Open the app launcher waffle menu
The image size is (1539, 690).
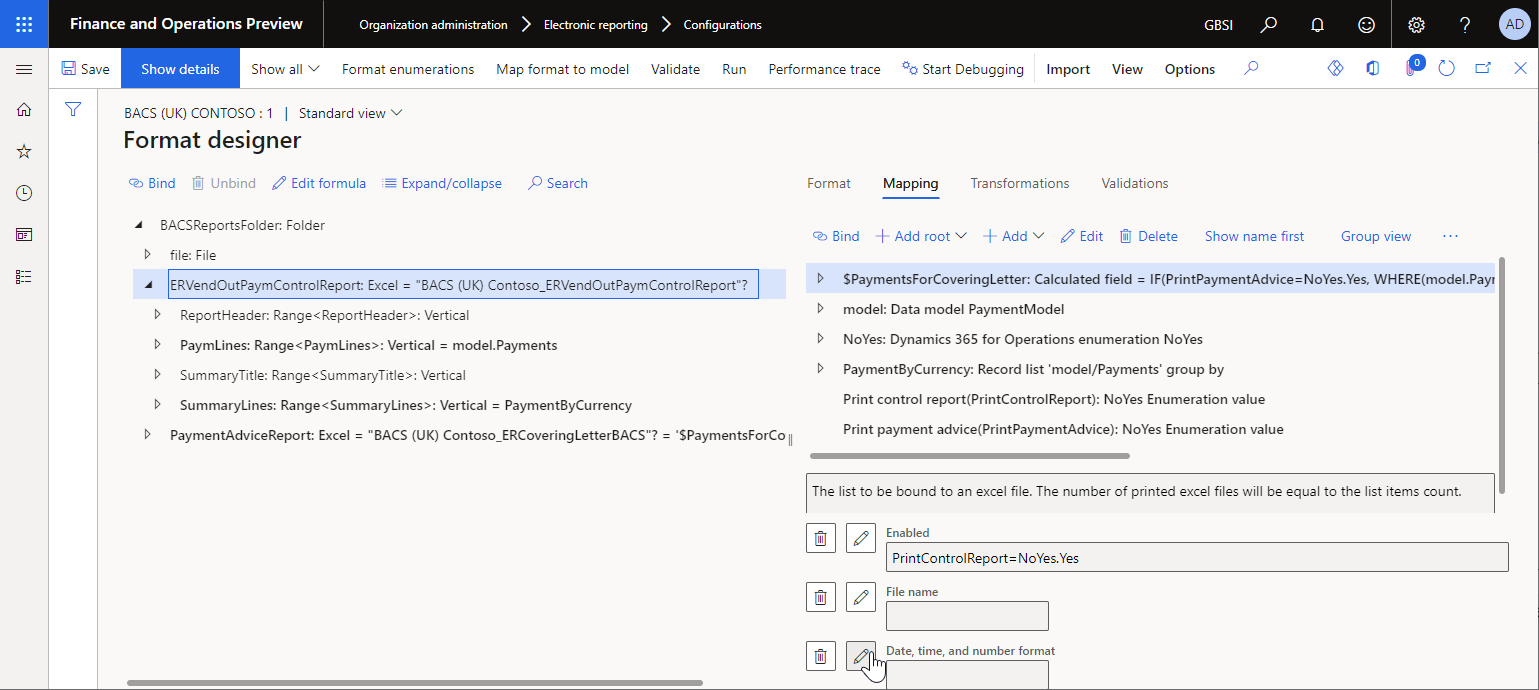(24, 24)
